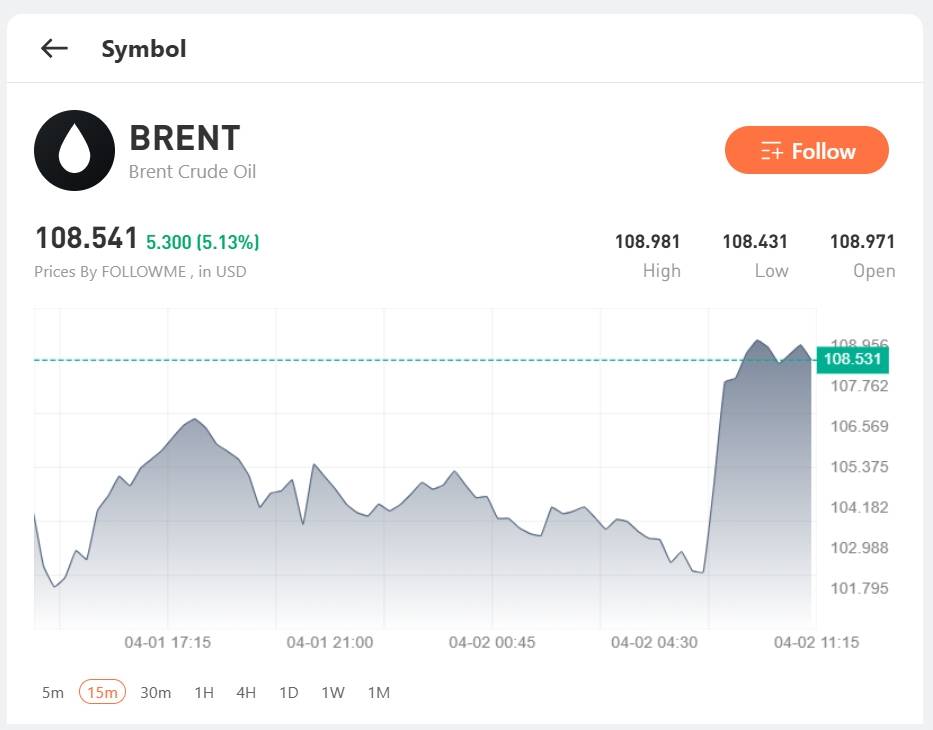Click the Low value 108.431

[755, 241]
